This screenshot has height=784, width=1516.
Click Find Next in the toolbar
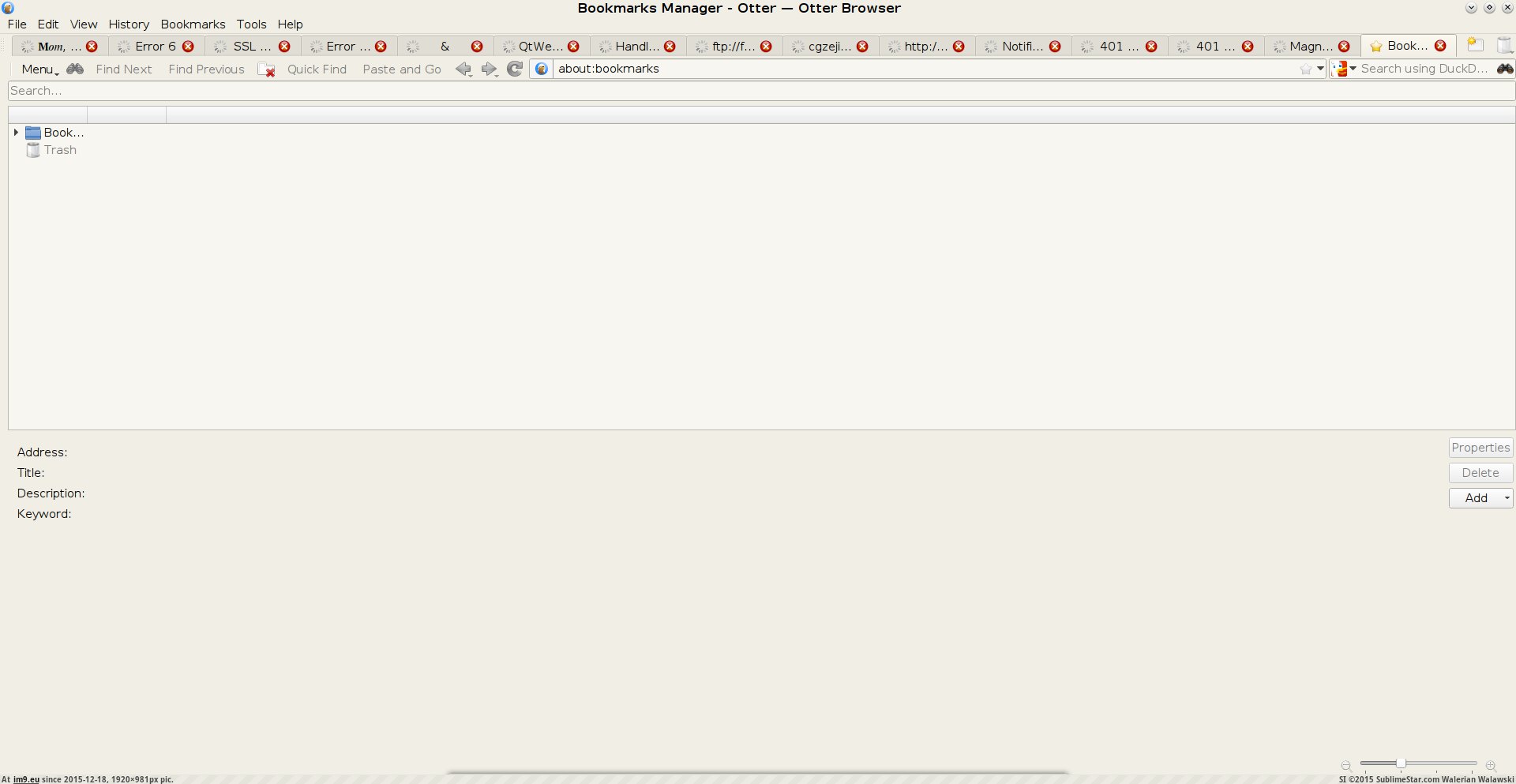124,69
